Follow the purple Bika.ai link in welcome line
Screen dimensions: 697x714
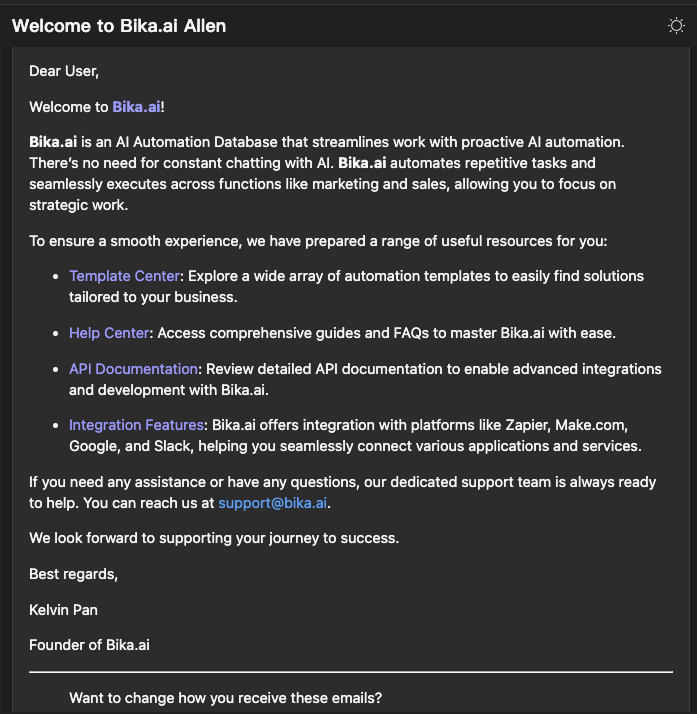point(136,107)
